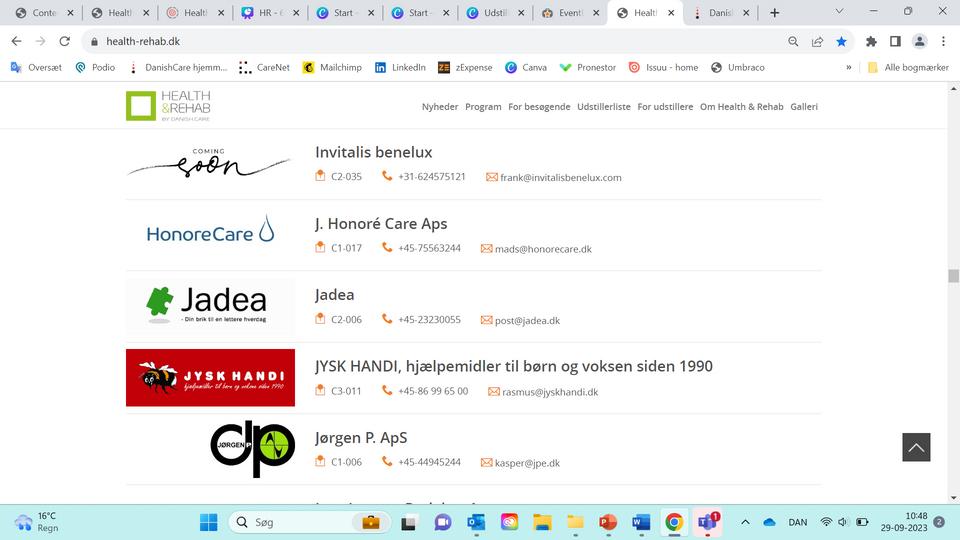Viewport: 960px width, 540px height.
Task: Open the Nyheder menu item
Action: 440,107
